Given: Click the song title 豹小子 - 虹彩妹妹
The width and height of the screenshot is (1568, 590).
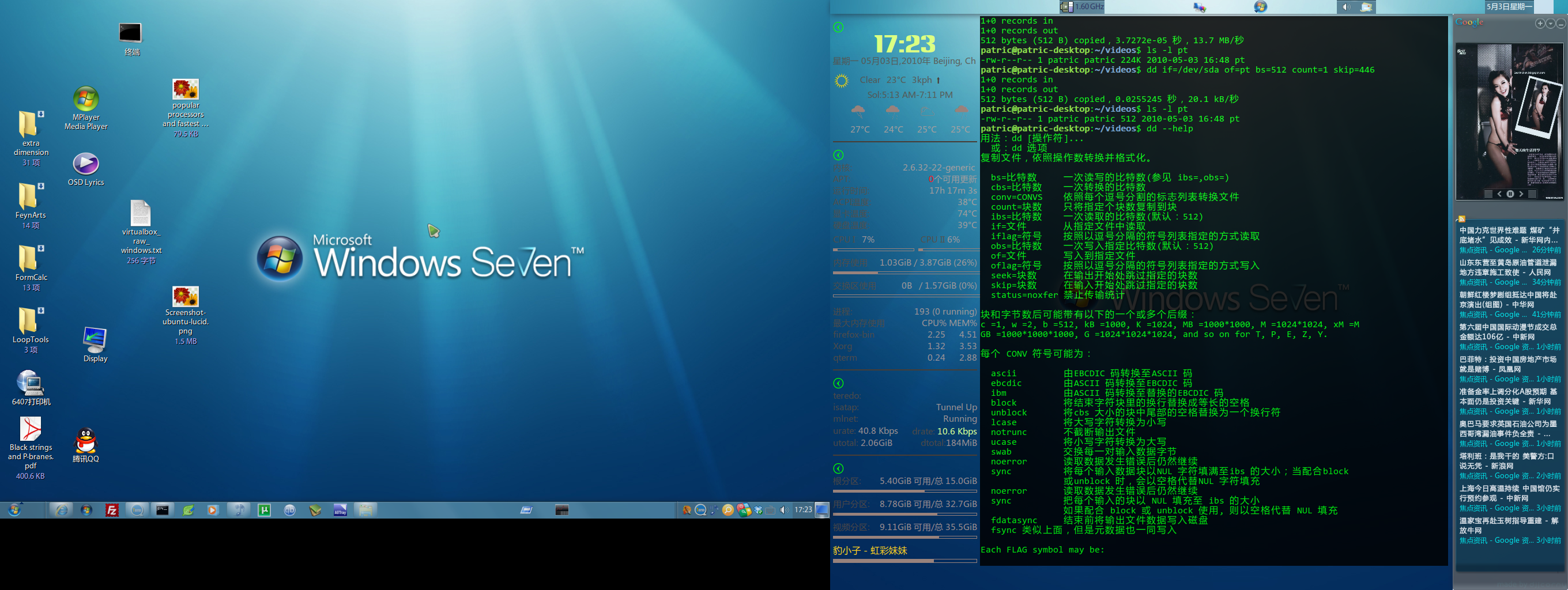Looking at the screenshot, I should point(870,550).
